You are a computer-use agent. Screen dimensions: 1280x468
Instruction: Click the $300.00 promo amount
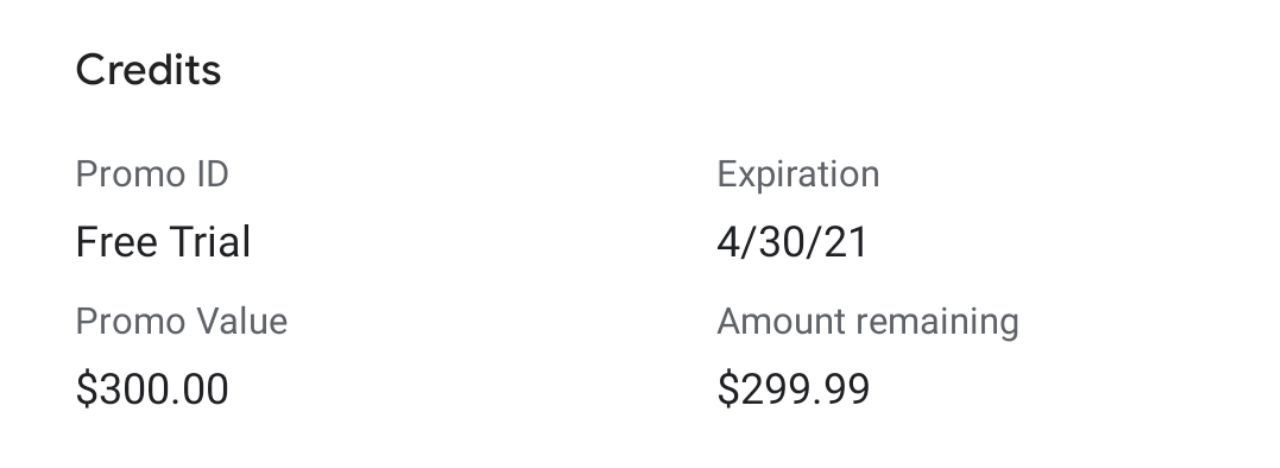pos(152,389)
